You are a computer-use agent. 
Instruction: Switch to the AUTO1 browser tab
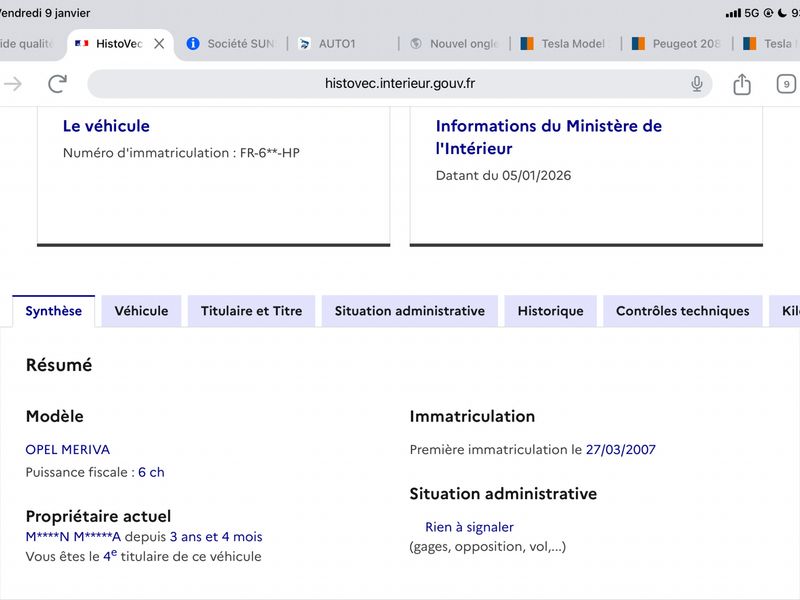(x=337, y=44)
